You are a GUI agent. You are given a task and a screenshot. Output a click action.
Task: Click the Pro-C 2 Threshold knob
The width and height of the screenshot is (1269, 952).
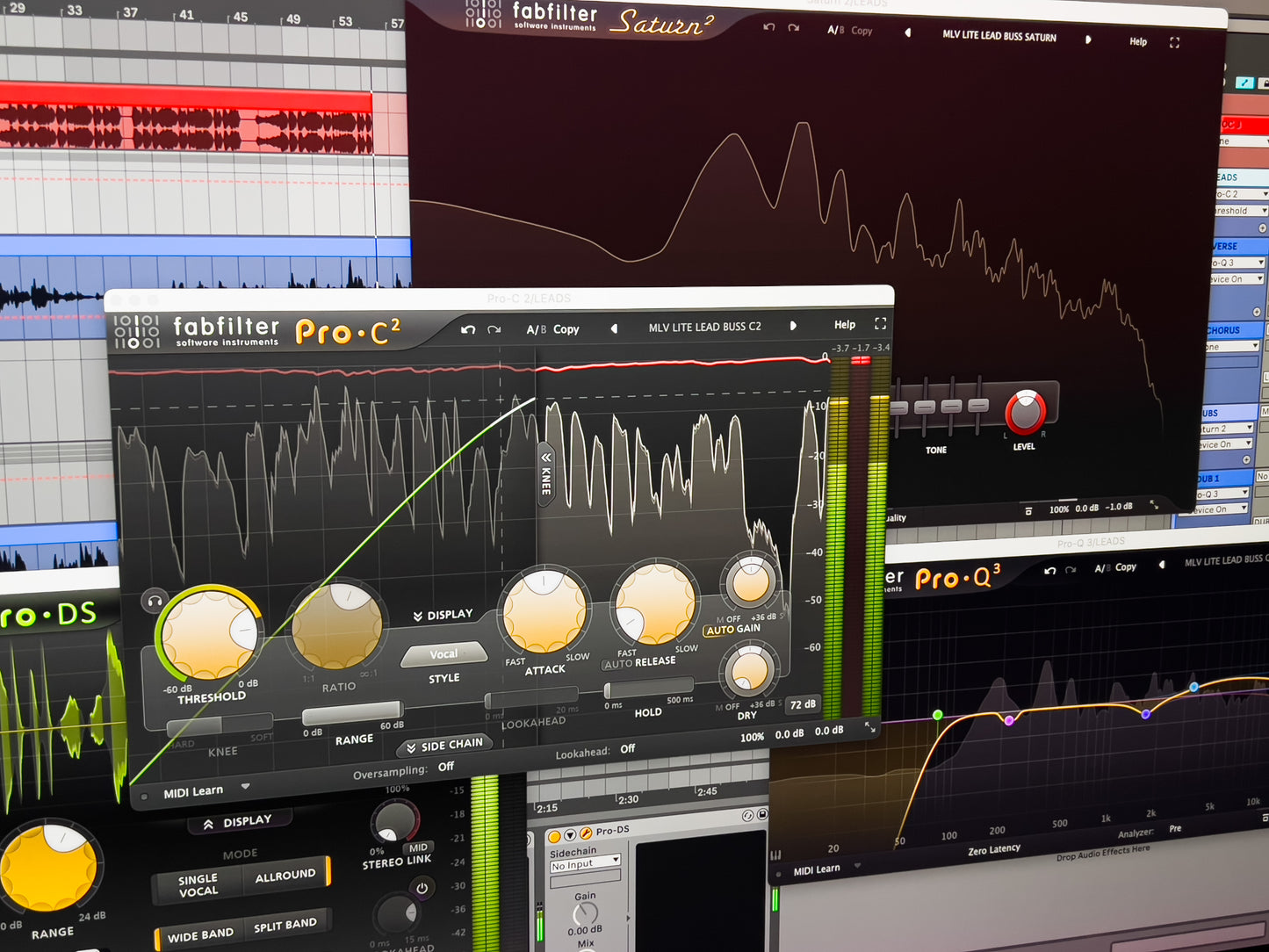tap(209, 632)
